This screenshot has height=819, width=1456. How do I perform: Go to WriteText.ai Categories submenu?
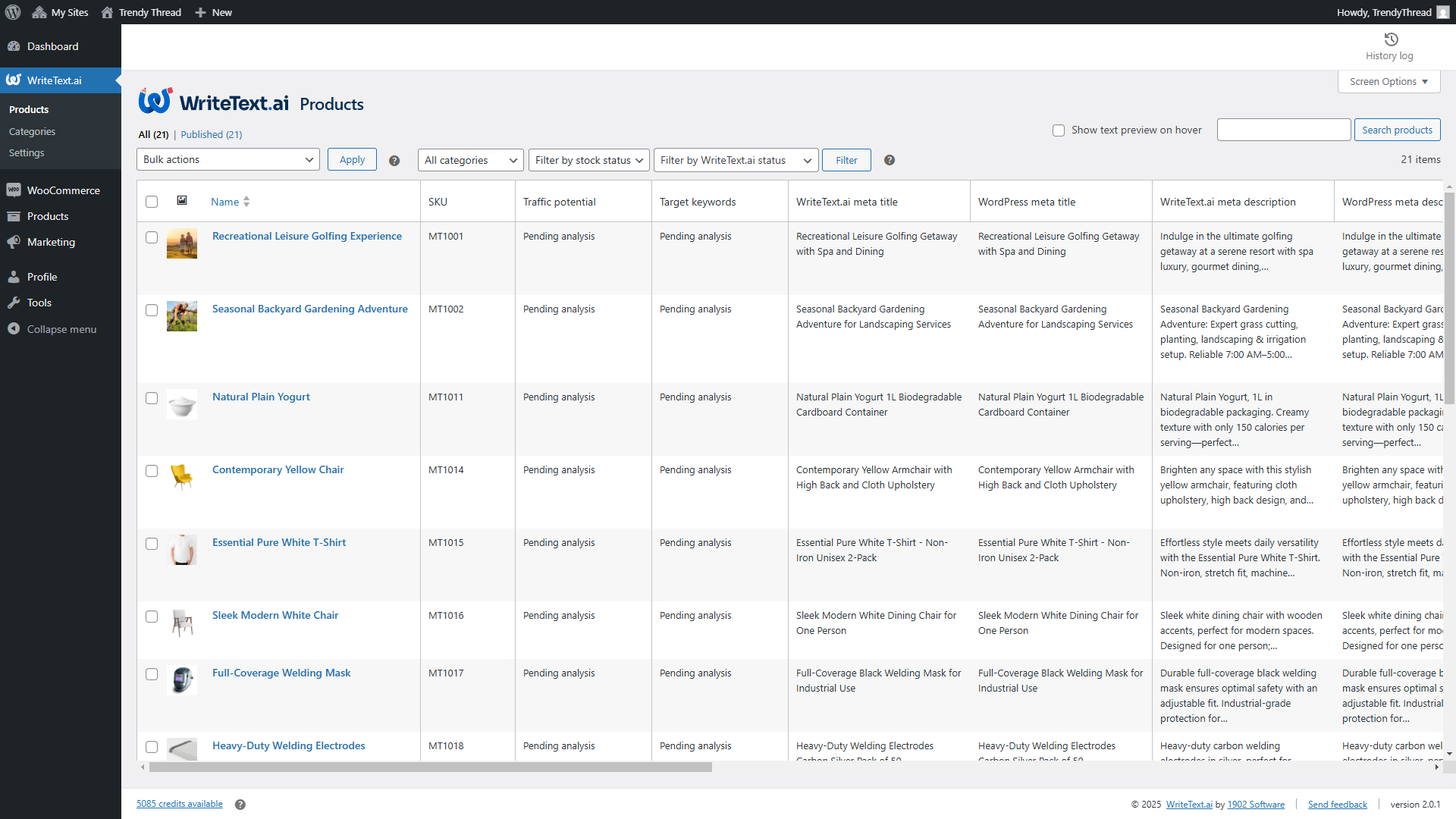point(32,131)
